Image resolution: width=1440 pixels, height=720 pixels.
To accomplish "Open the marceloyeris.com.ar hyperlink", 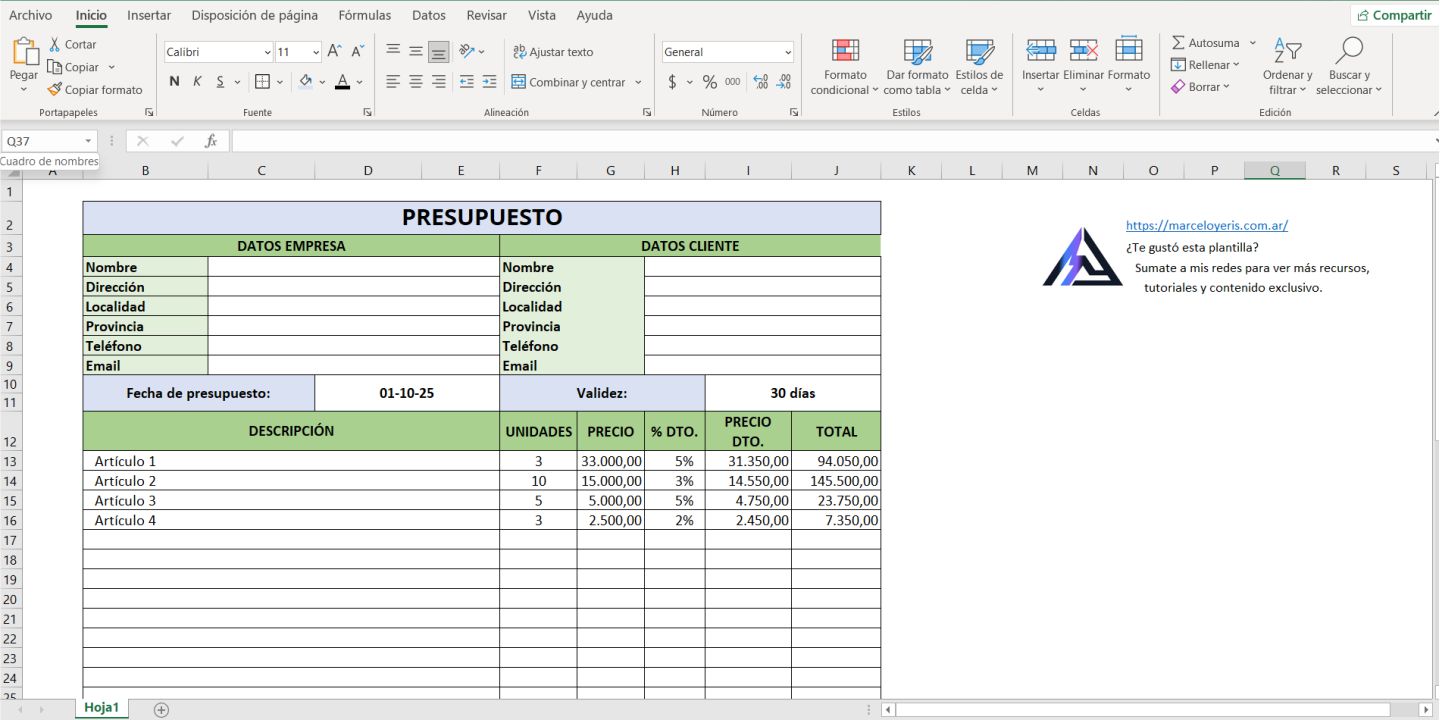I will tap(1206, 225).
